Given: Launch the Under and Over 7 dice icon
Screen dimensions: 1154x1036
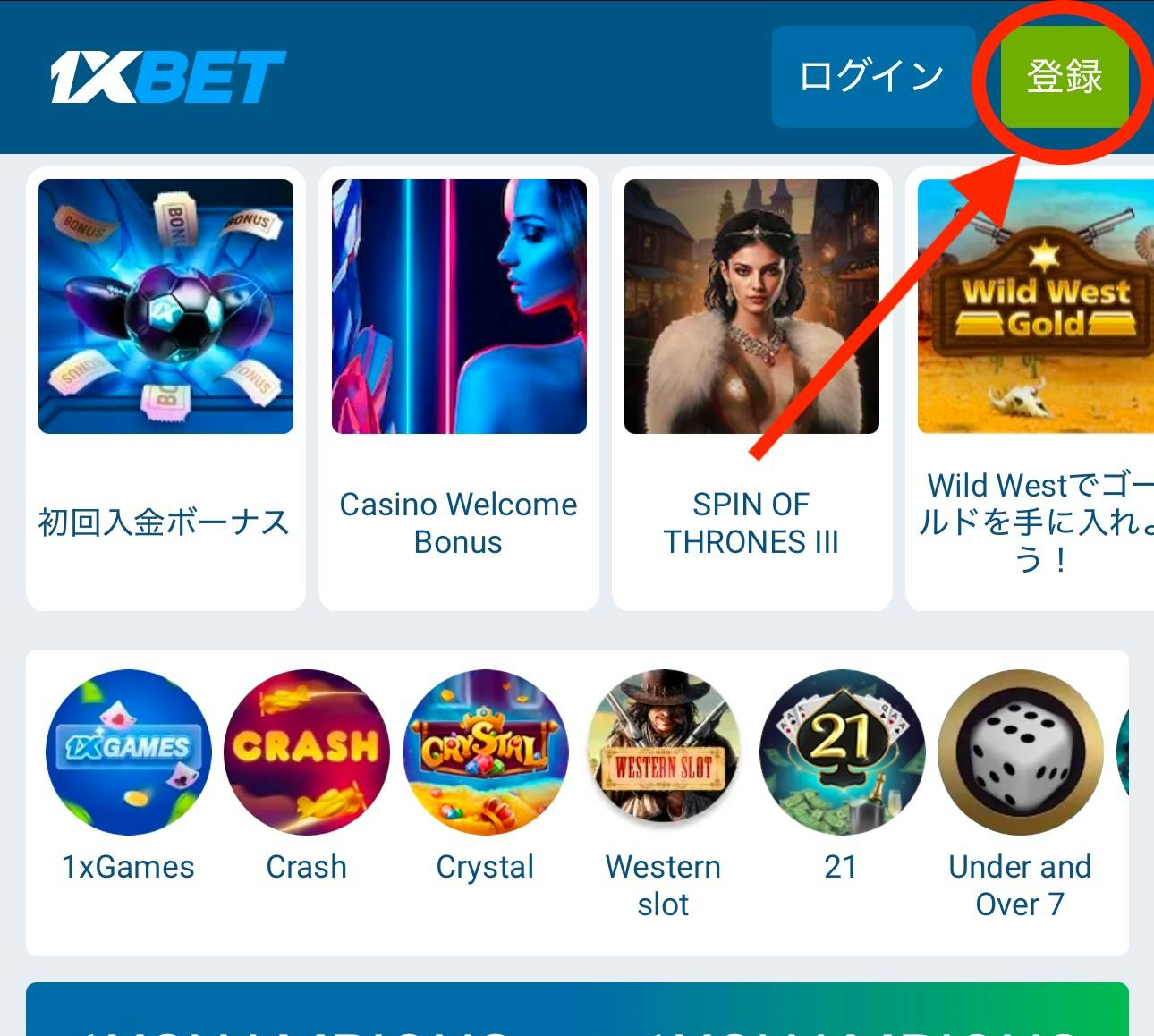Looking at the screenshot, I should (x=1020, y=752).
